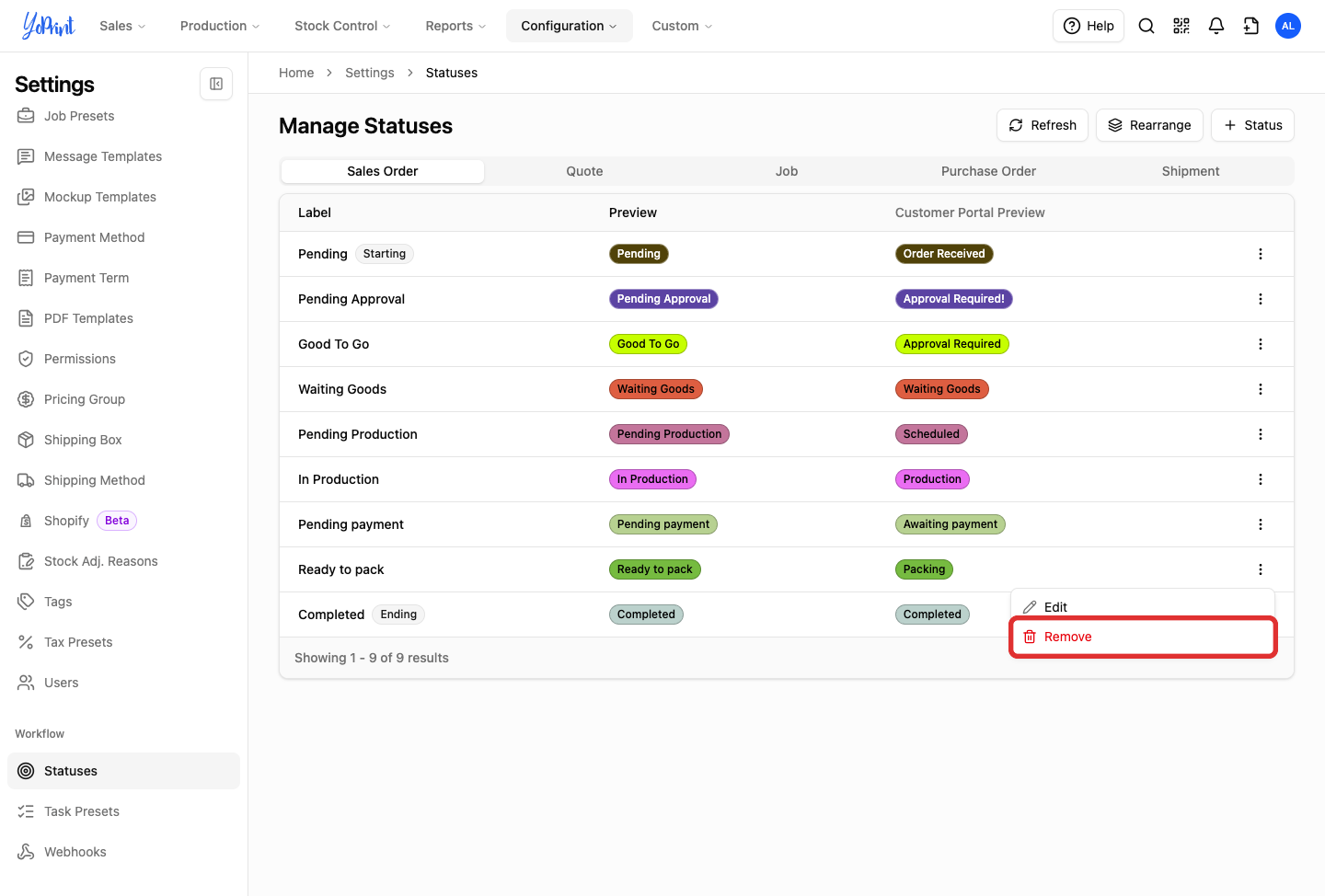The height and width of the screenshot is (896, 1325).
Task: Click the Refresh button
Action: pos(1043,125)
